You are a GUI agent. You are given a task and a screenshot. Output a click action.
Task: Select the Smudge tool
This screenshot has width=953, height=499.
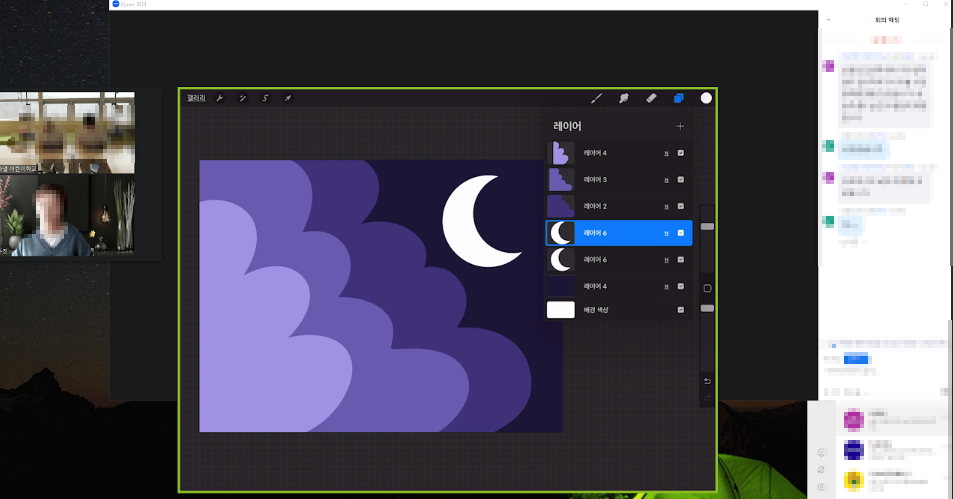624,98
